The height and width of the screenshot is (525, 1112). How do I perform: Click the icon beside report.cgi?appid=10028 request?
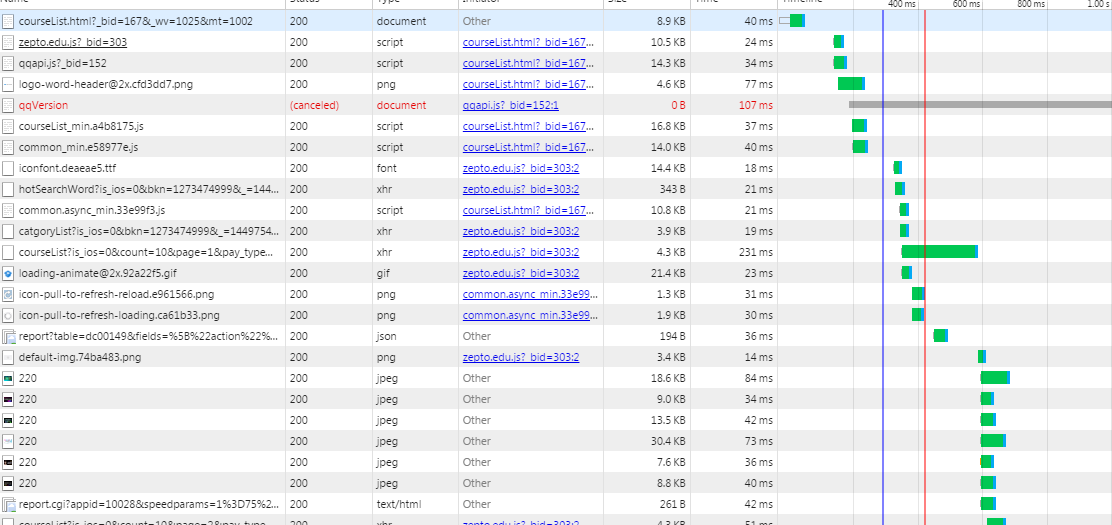tap(9, 505)
